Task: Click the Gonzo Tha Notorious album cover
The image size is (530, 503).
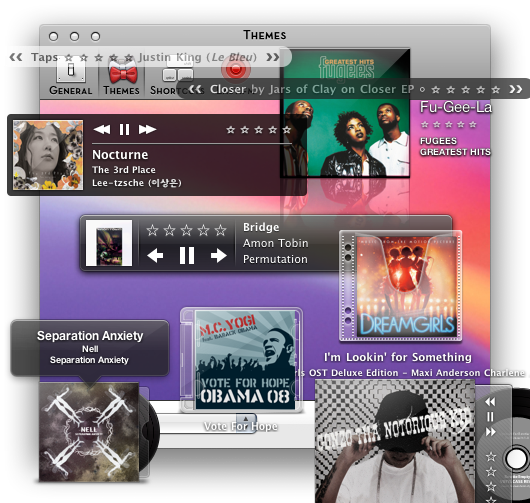Action: click(395, 441)
